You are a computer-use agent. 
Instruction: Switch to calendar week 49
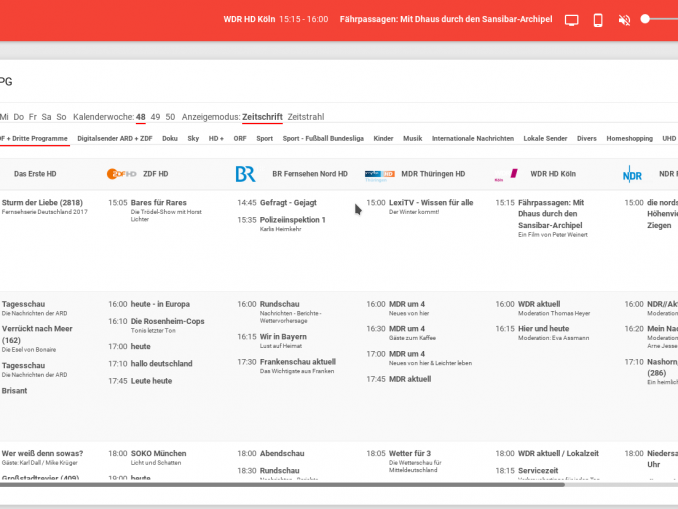(x=155, y=117)
